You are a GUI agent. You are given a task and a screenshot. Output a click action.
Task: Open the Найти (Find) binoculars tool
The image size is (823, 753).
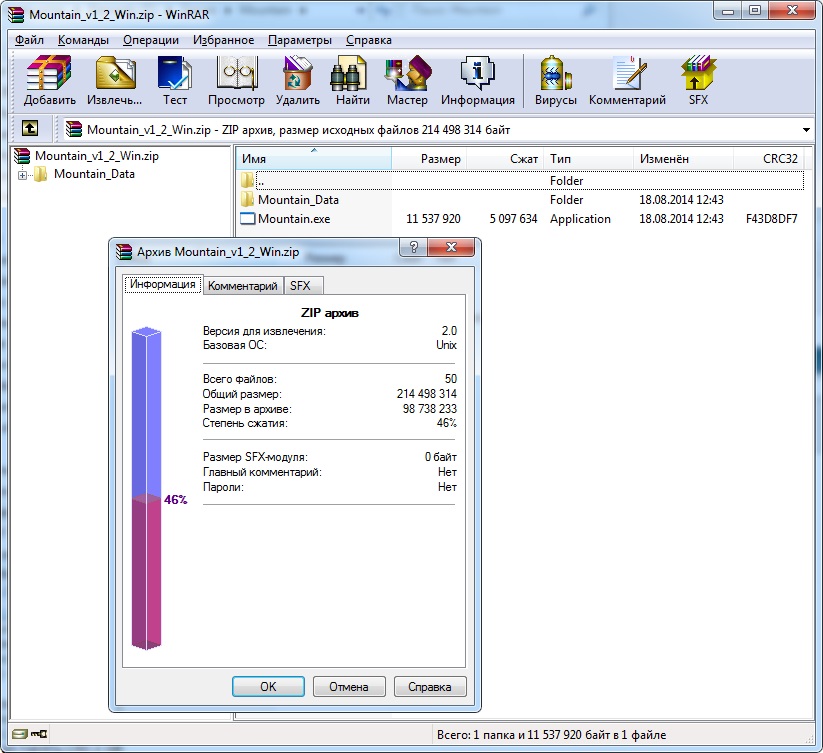pyautogui.click(x=353, y=80)
